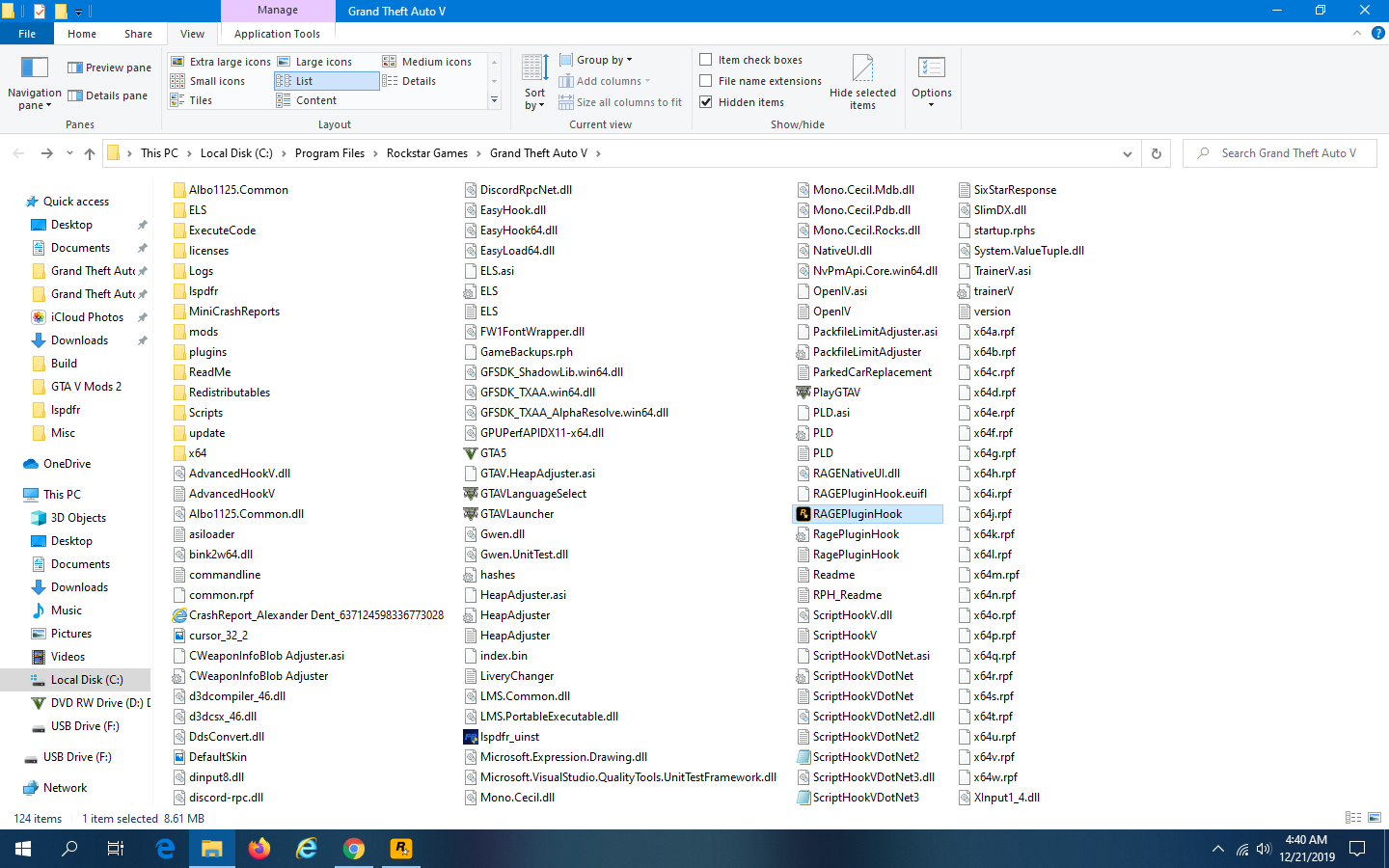Click the Rockstar Games breadcrumb
Viewport: 1389px width, 868px height.
pos(427,153)
